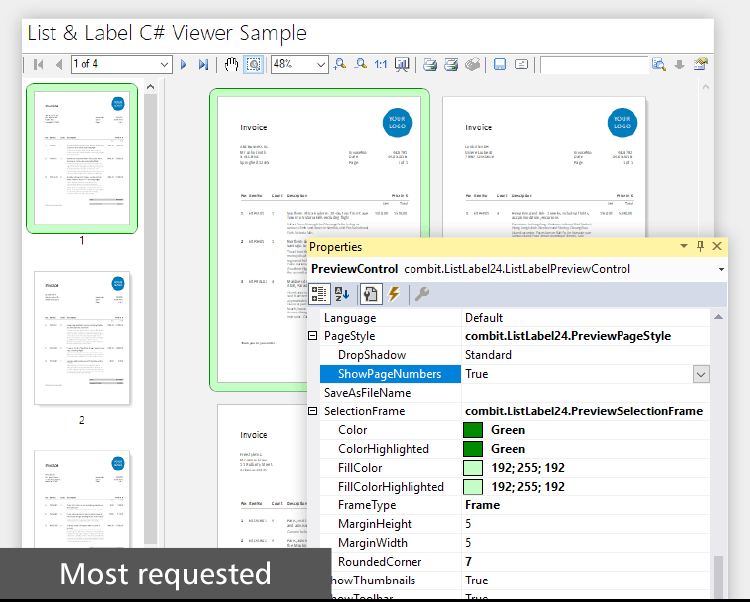Click preview area scrollbar up arrow
This screenshot has height=602, width=750.
pyautogui.click(x=706, y=87)
